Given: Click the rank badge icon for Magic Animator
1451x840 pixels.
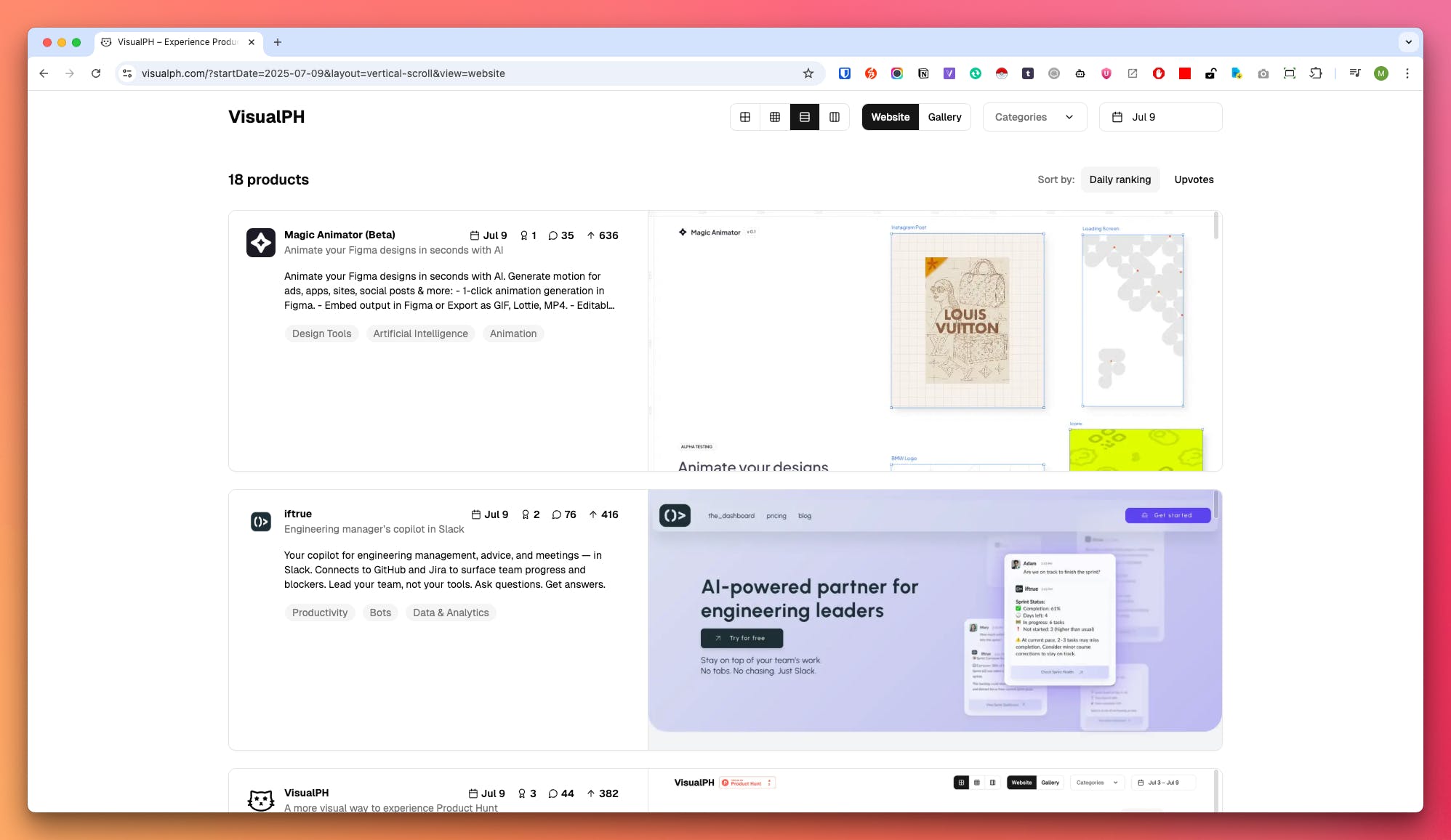Looking at the screenshot, I should (524, 235).
